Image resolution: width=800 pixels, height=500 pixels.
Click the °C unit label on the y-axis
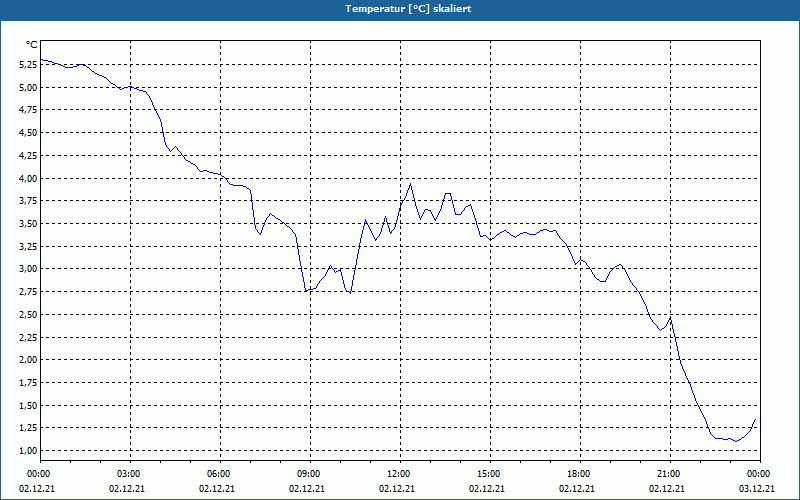point(32,45)
